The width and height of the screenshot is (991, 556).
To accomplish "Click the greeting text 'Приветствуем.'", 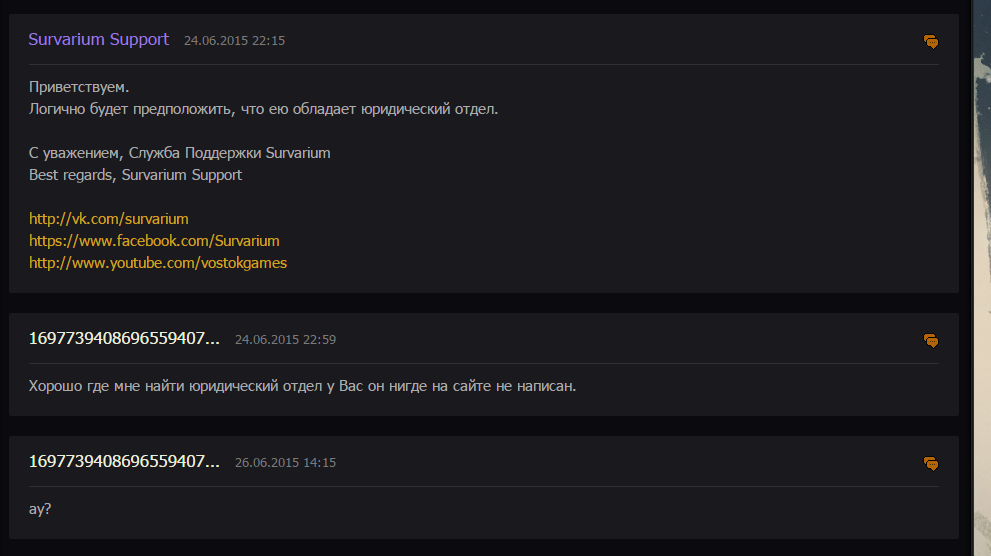I will click(x=79, y=88).
